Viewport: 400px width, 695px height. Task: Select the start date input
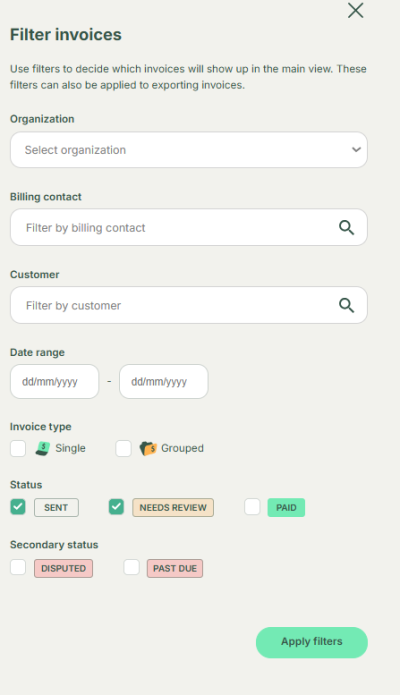pos(55,382)
